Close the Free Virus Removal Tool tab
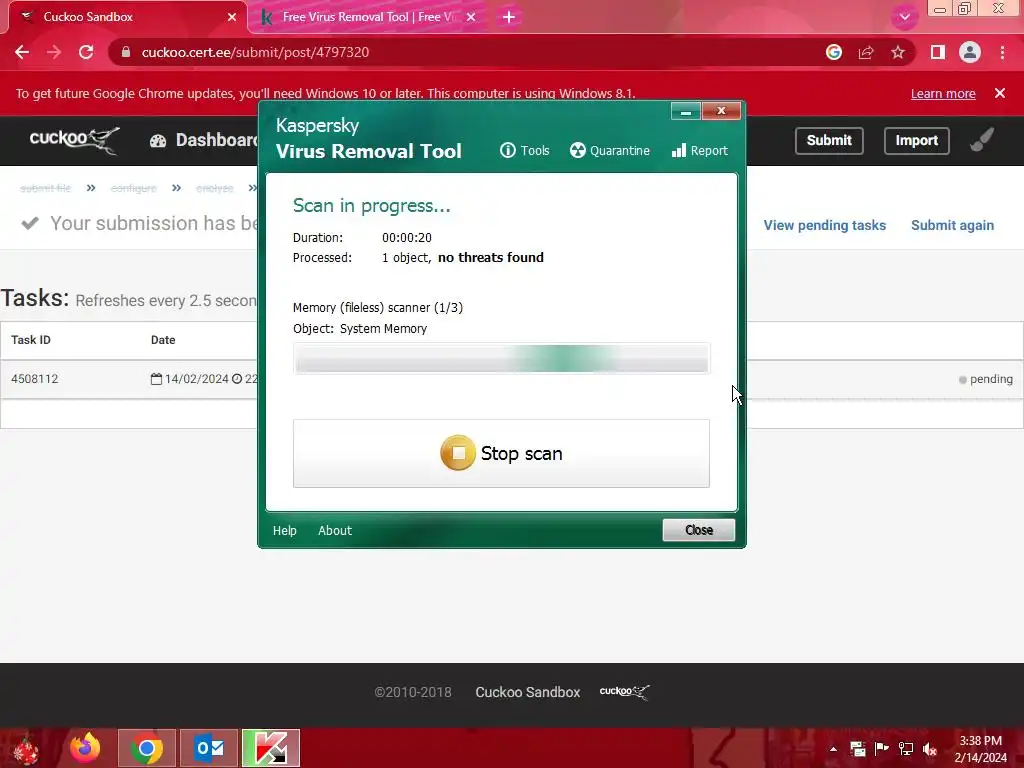The image size is (1024, 768). point(471,17)
